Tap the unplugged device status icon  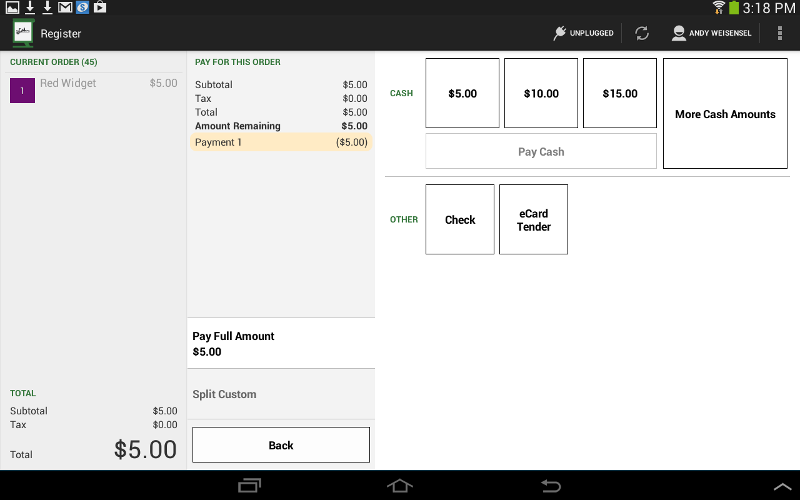(560, 33)
